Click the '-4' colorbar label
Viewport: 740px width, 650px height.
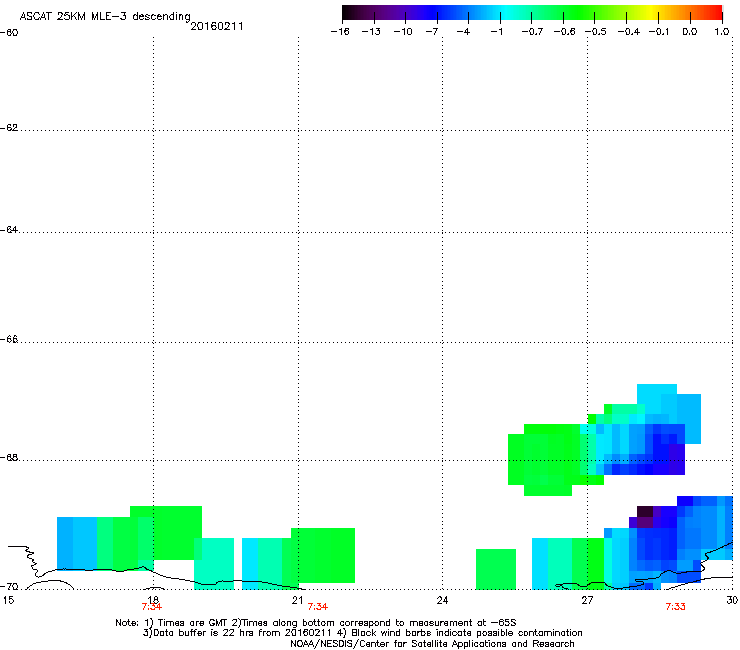tap(463, 32)
